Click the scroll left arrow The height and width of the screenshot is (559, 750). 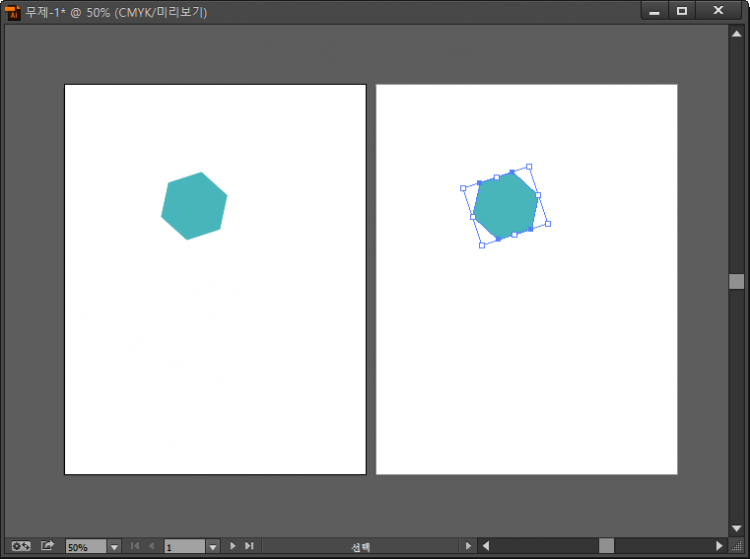(486, 545)
